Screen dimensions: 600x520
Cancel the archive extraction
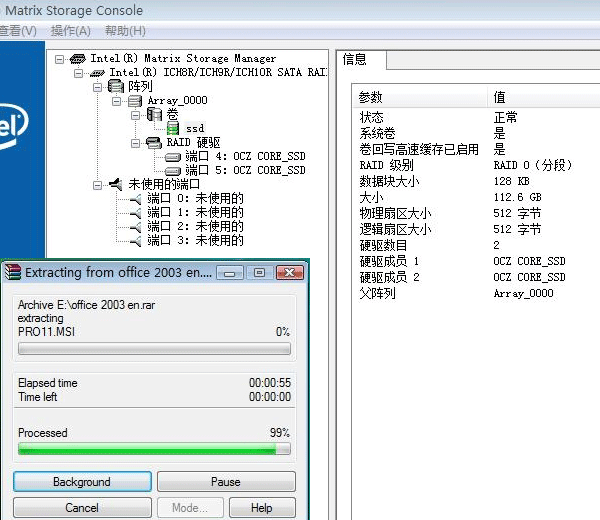[82, 508]
